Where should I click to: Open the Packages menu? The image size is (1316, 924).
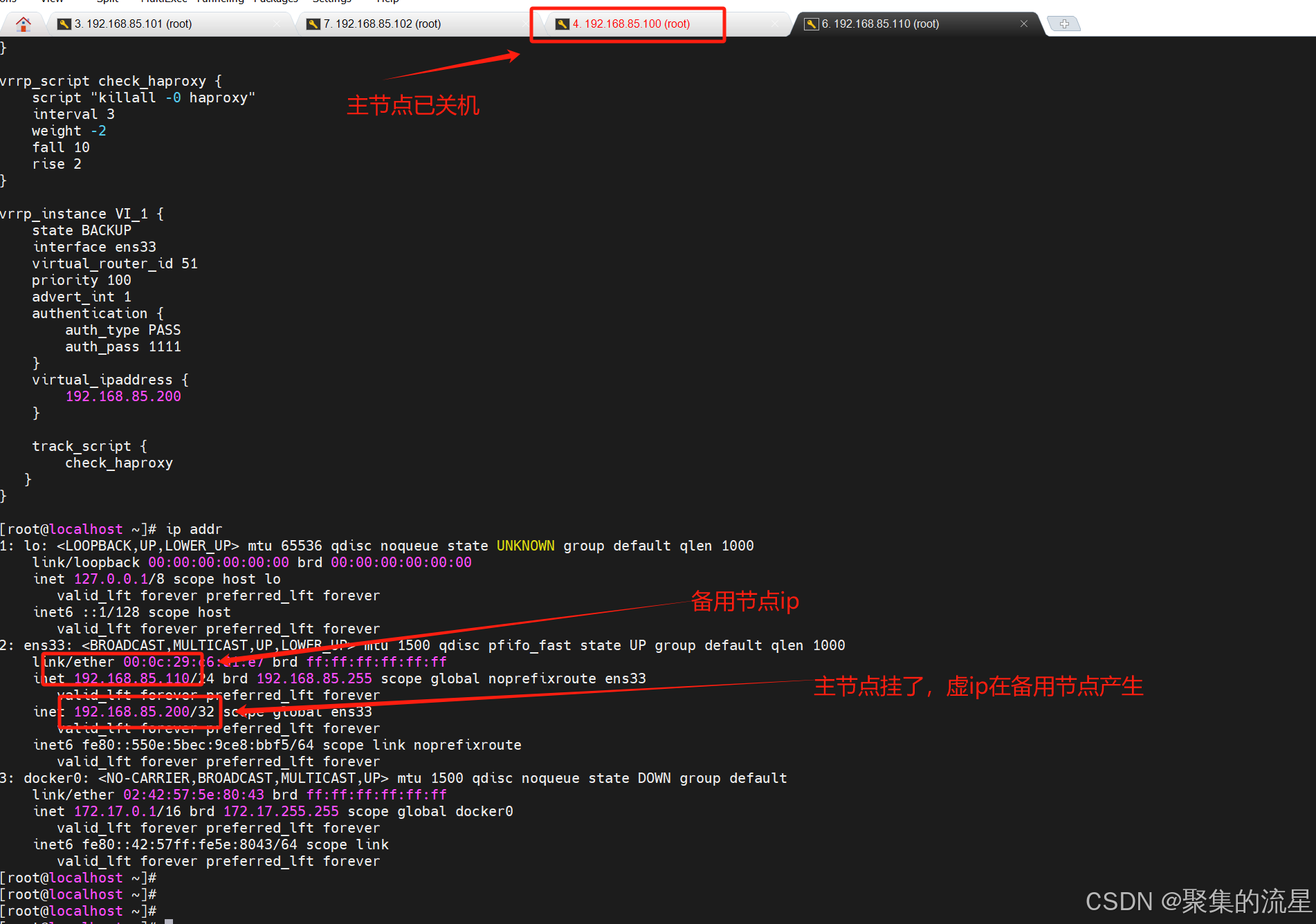click(x=276, y=2)
